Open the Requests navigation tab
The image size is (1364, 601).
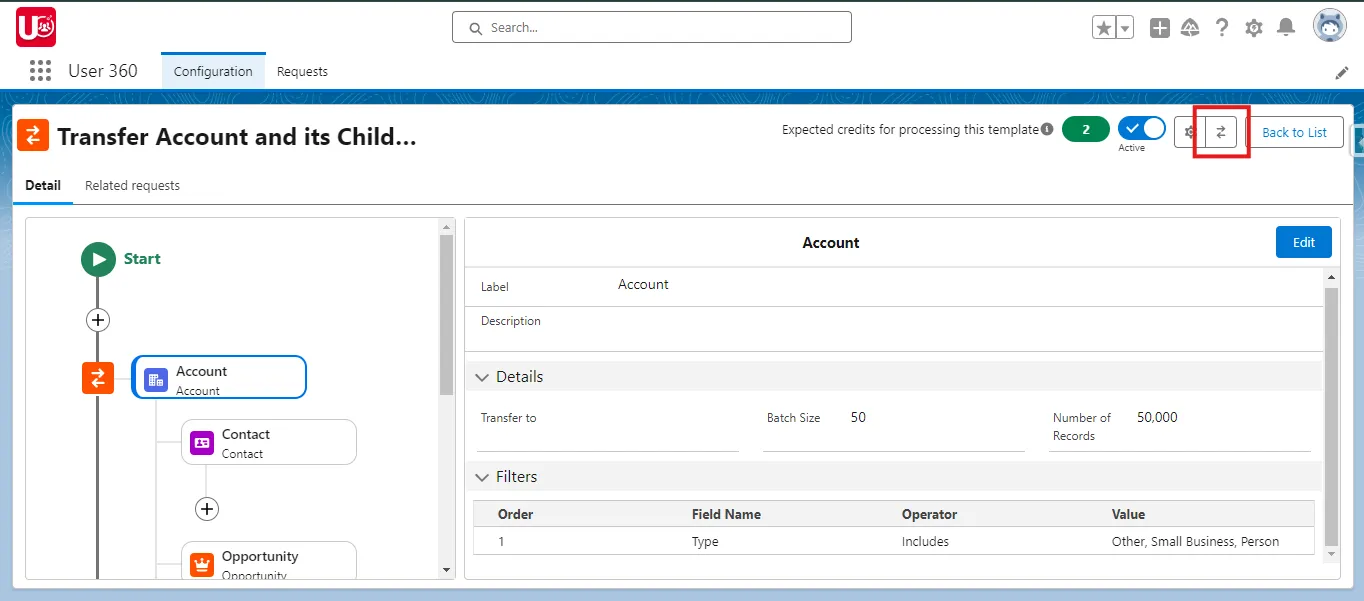click(302, 71)
